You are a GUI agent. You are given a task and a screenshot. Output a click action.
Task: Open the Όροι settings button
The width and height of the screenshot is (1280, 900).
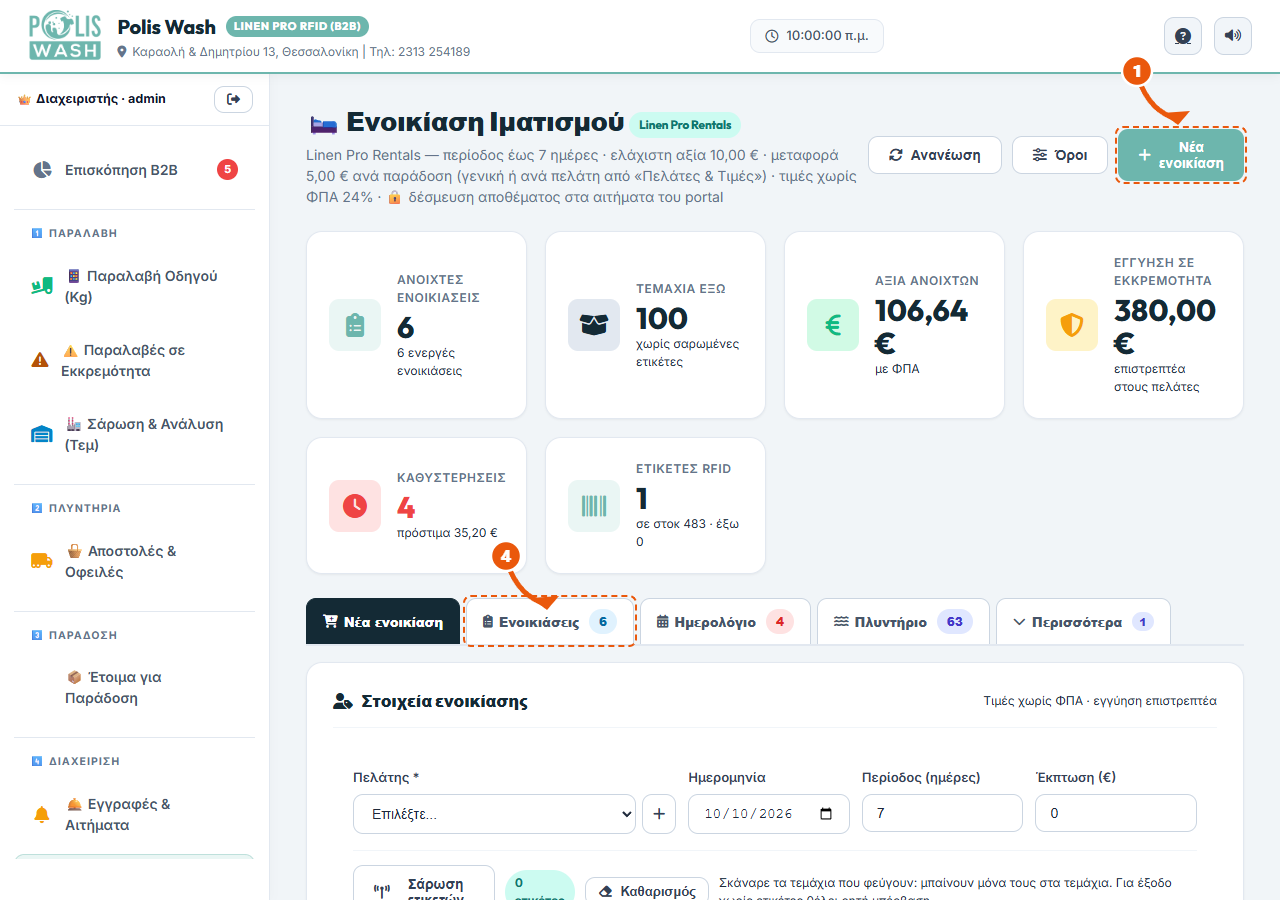(1059, 155)
